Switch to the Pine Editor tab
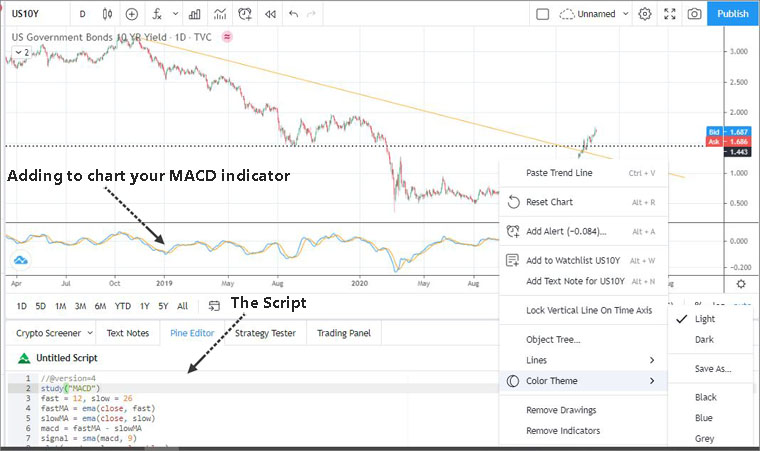The image size is (760, 451). pos(192,333)
